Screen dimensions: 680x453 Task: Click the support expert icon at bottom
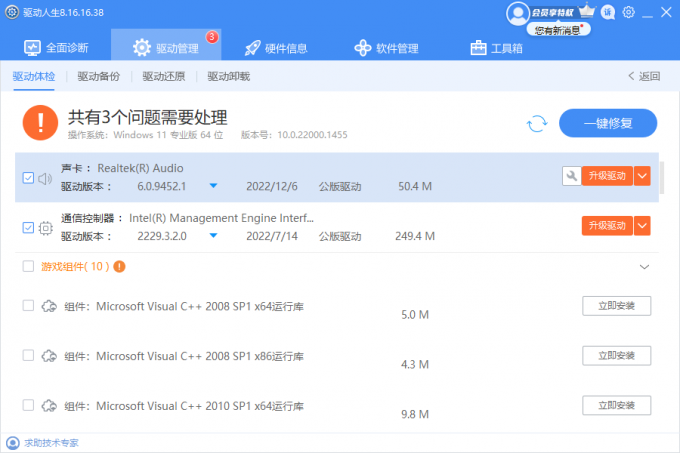13,443
